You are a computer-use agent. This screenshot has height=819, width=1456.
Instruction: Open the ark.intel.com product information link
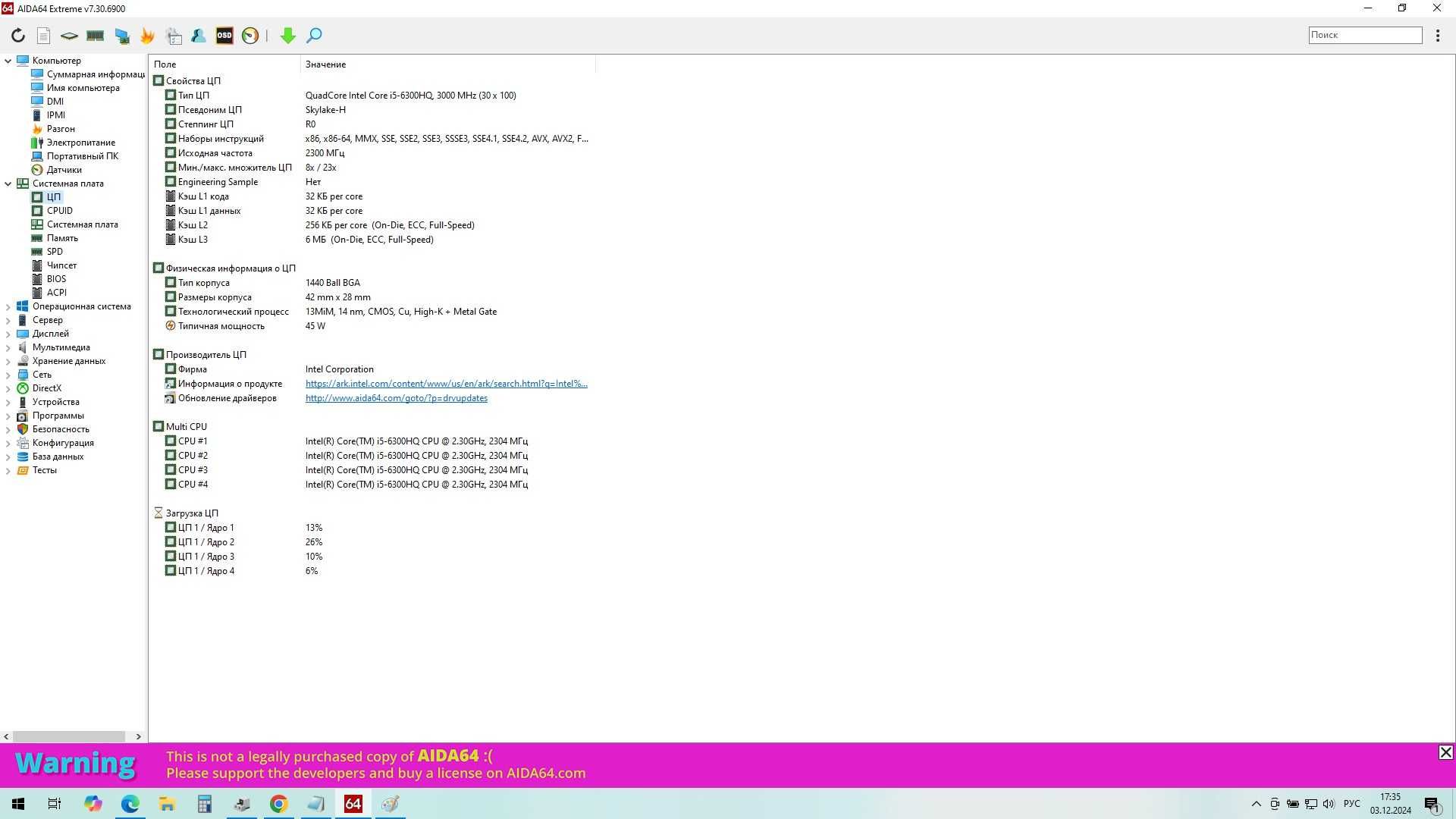pos(447,384)
